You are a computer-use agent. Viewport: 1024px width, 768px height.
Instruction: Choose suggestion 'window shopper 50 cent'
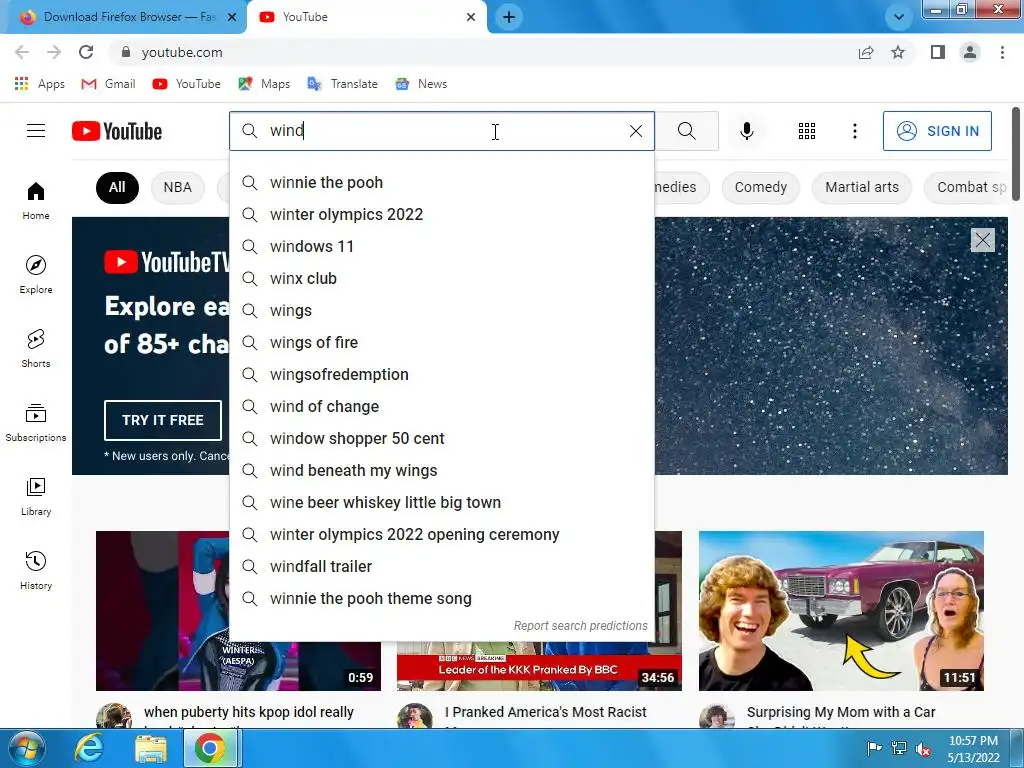pos(441,438)
